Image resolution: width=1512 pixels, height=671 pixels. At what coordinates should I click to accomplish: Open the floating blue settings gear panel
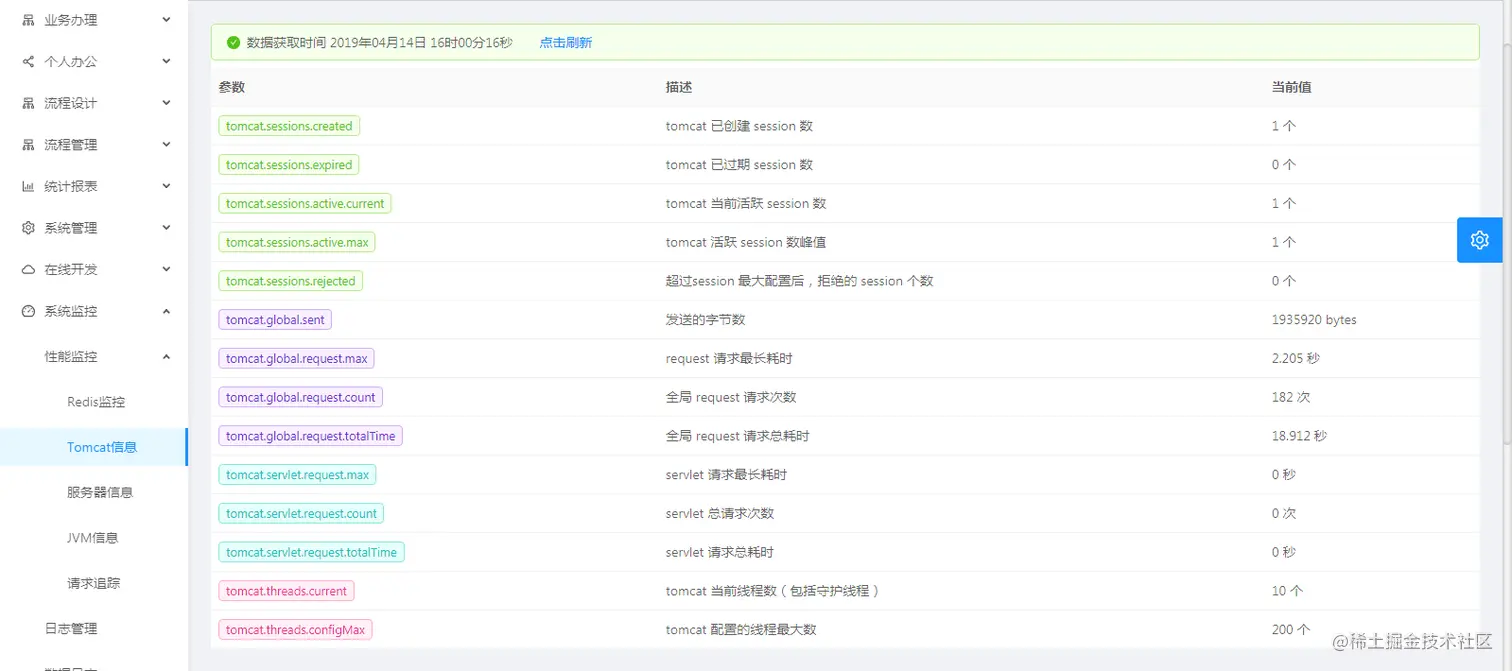[1480, 240]
